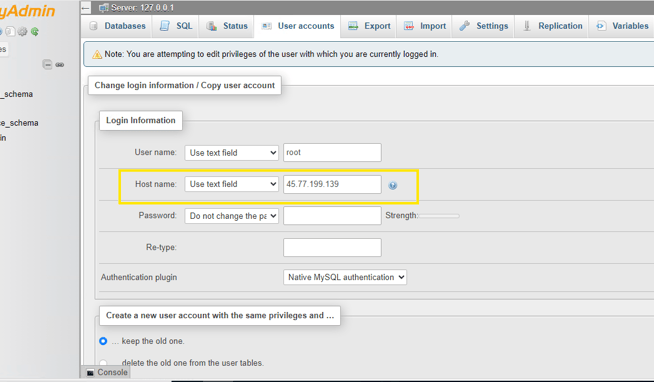Click the phpMyAdmin logo
This screenshot has height=382, width=654.
[28, 11]
